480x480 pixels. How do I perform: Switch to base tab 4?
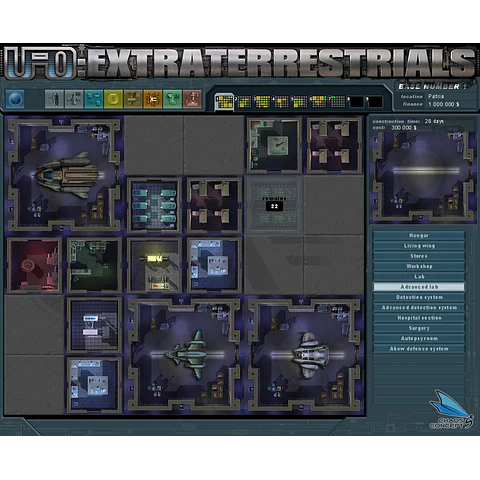[280, 102]
